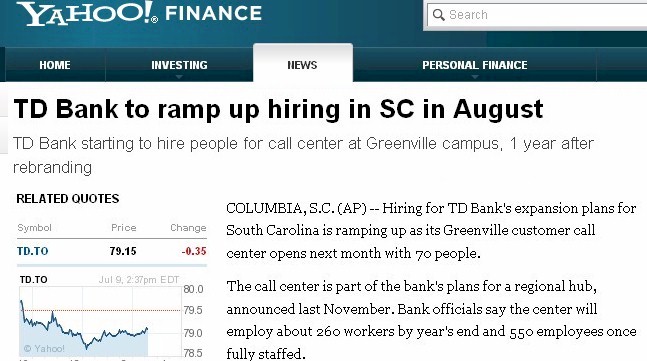This screenshot has height=361, width=647.
Task: Click the search magnifier icon
Action: coord(438,15)
